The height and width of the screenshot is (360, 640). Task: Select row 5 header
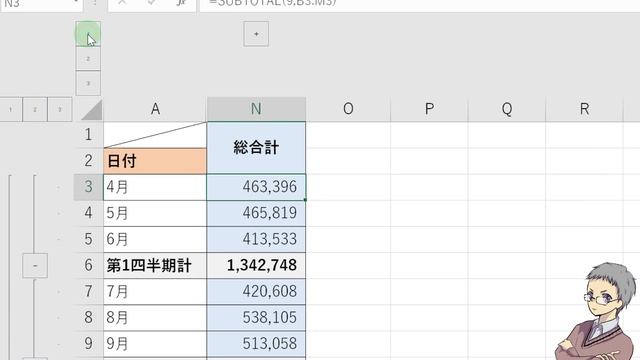(x=89, y=239)
